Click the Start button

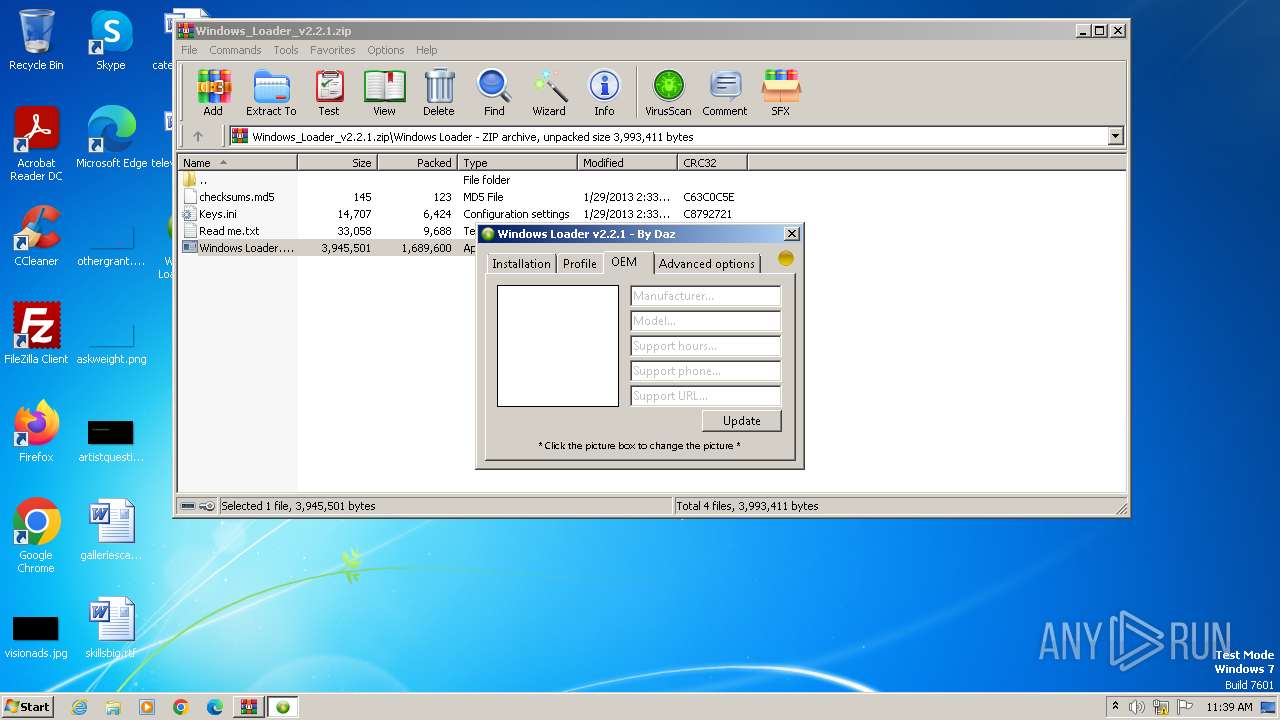click(x=28, y=706)
